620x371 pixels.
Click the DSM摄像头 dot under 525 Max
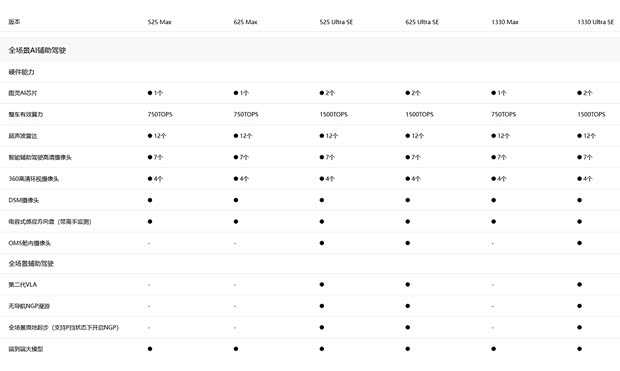(150, 200)
